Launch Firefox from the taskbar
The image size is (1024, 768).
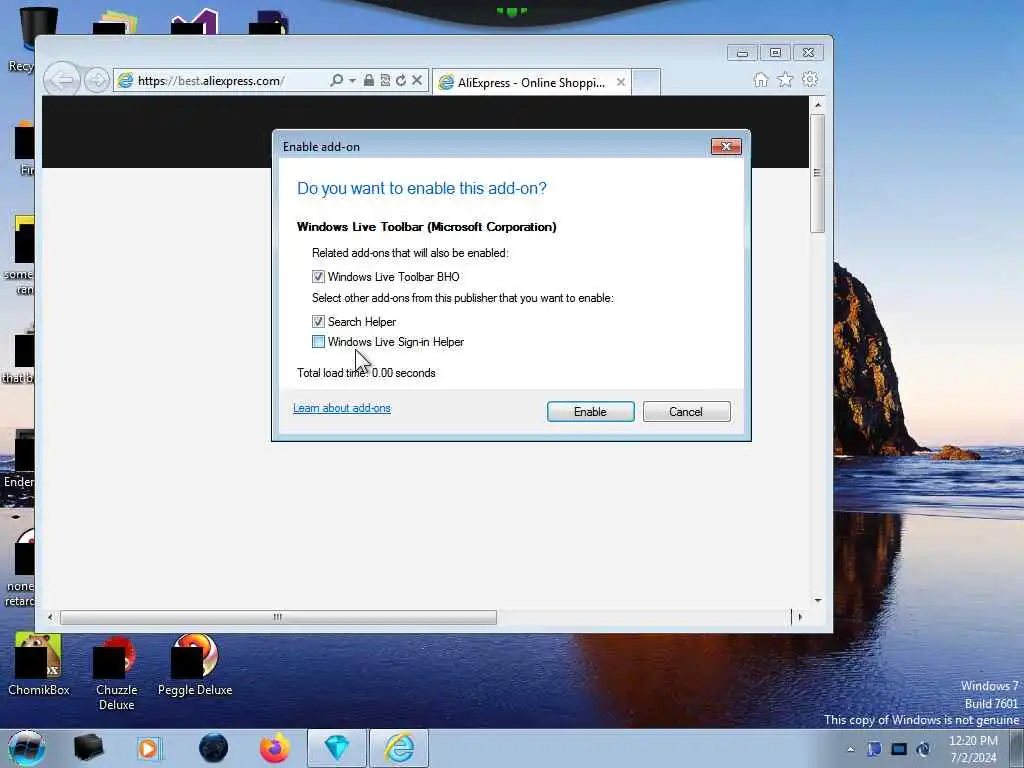pos(275,748)
